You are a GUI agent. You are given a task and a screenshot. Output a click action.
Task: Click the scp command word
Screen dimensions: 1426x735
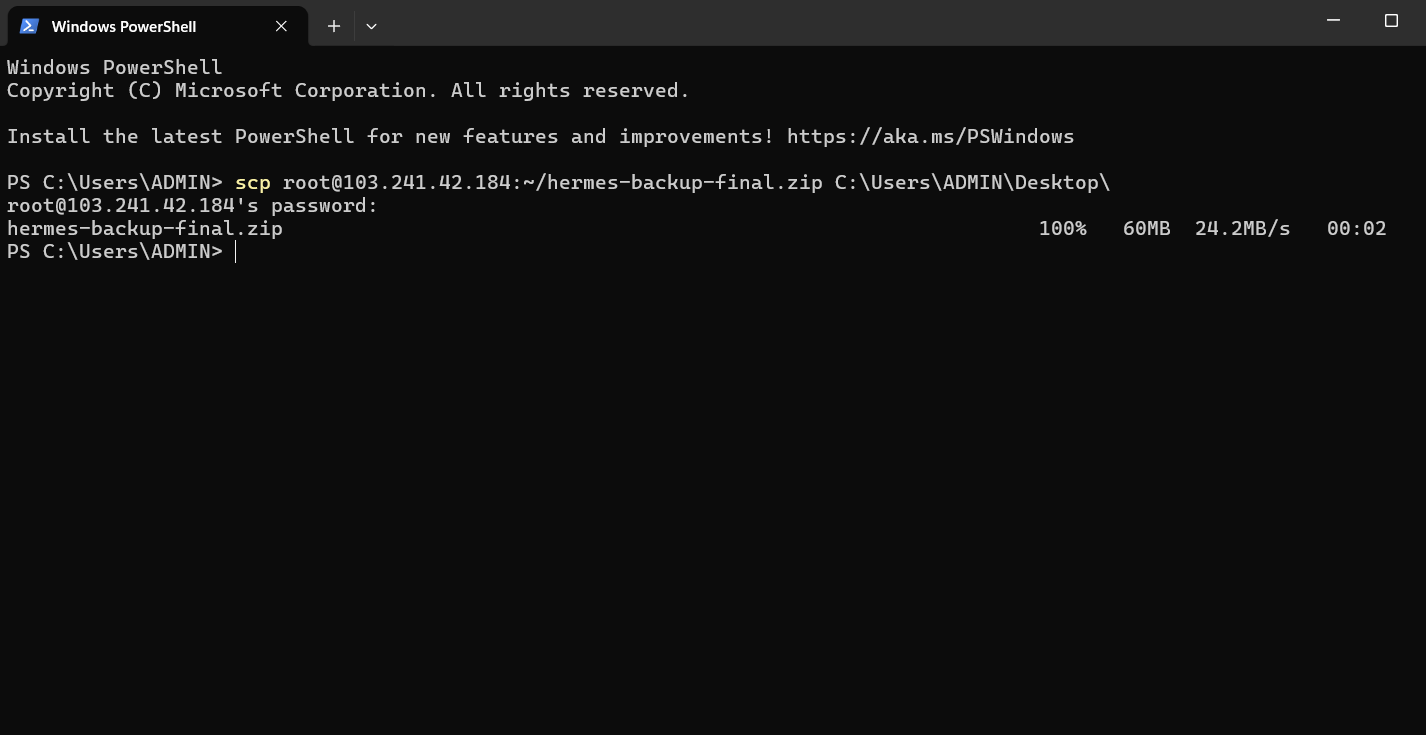click(252, 182)
